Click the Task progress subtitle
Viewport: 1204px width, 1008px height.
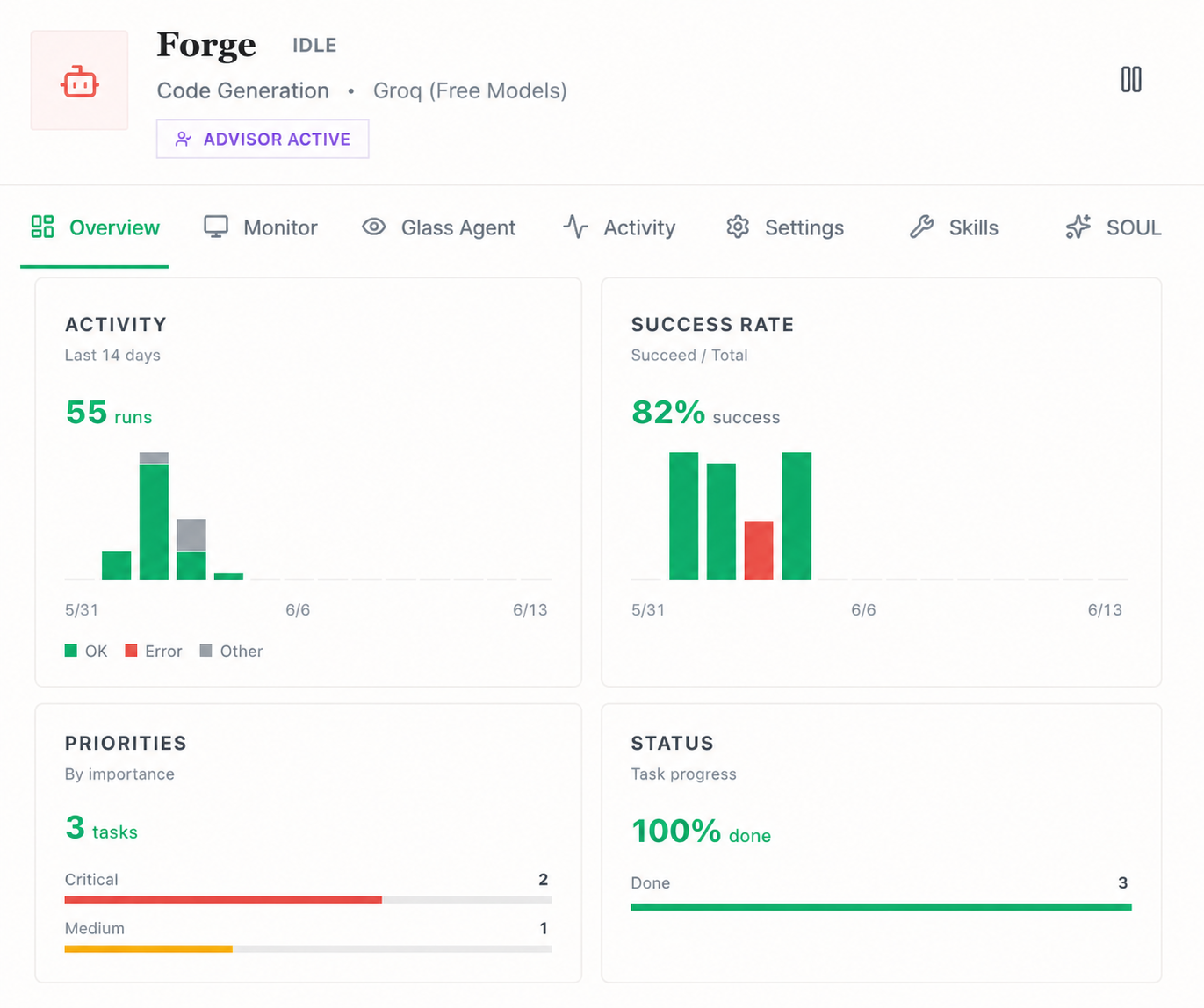click(683, 774)
